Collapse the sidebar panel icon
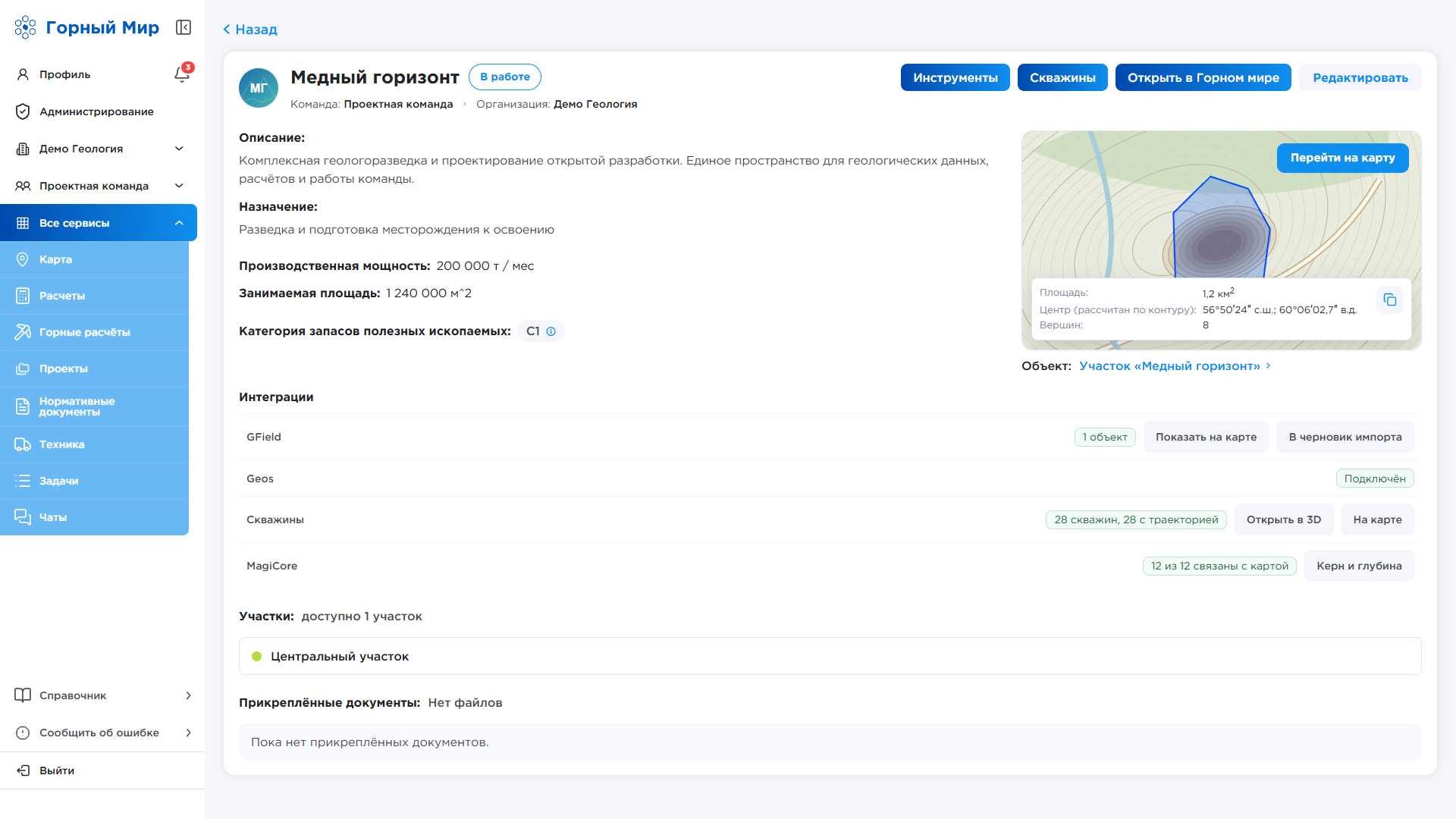 tap(184, 27)
